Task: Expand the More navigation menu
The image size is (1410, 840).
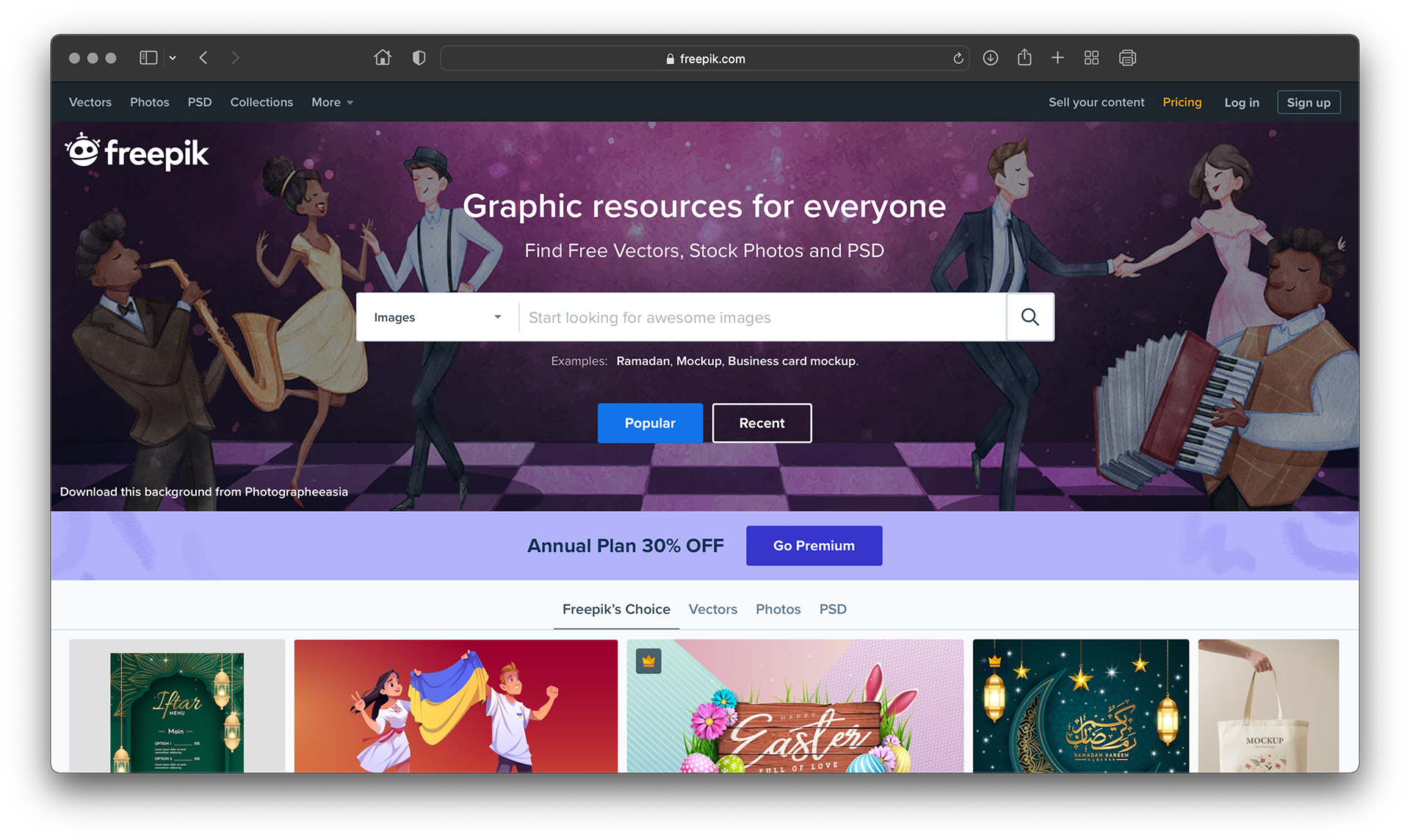Action: point(332,103)
